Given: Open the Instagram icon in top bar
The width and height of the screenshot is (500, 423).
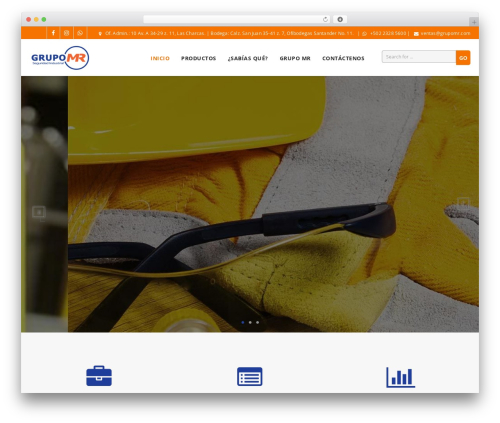Looking at the screenshot, I should (67, 33).
